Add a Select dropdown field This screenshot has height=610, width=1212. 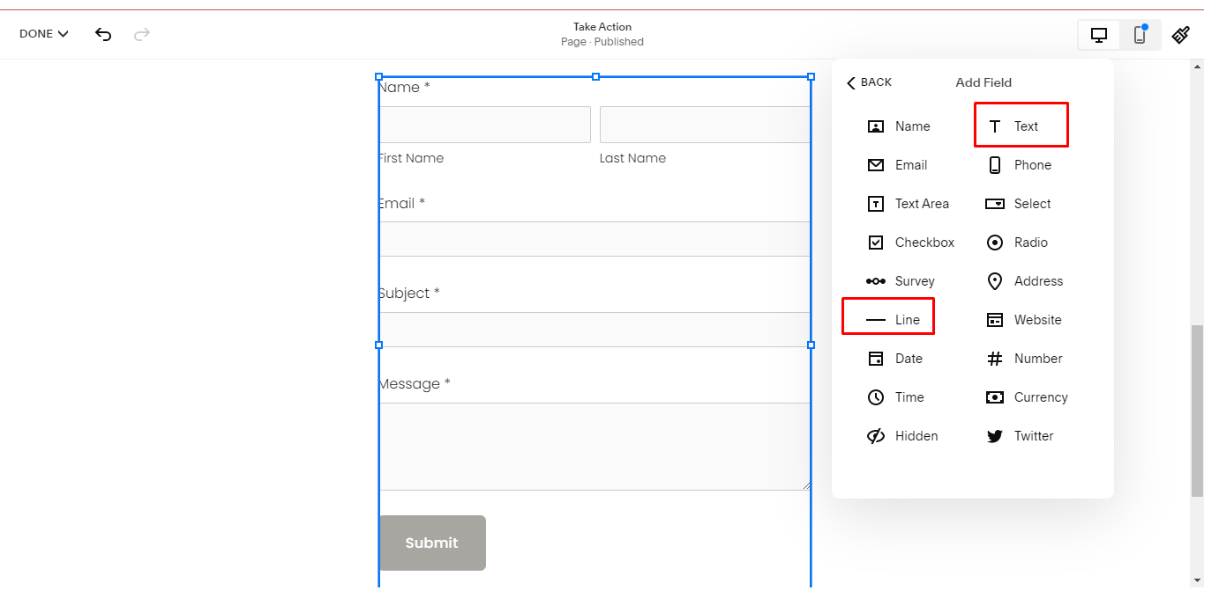(1029, 203)
